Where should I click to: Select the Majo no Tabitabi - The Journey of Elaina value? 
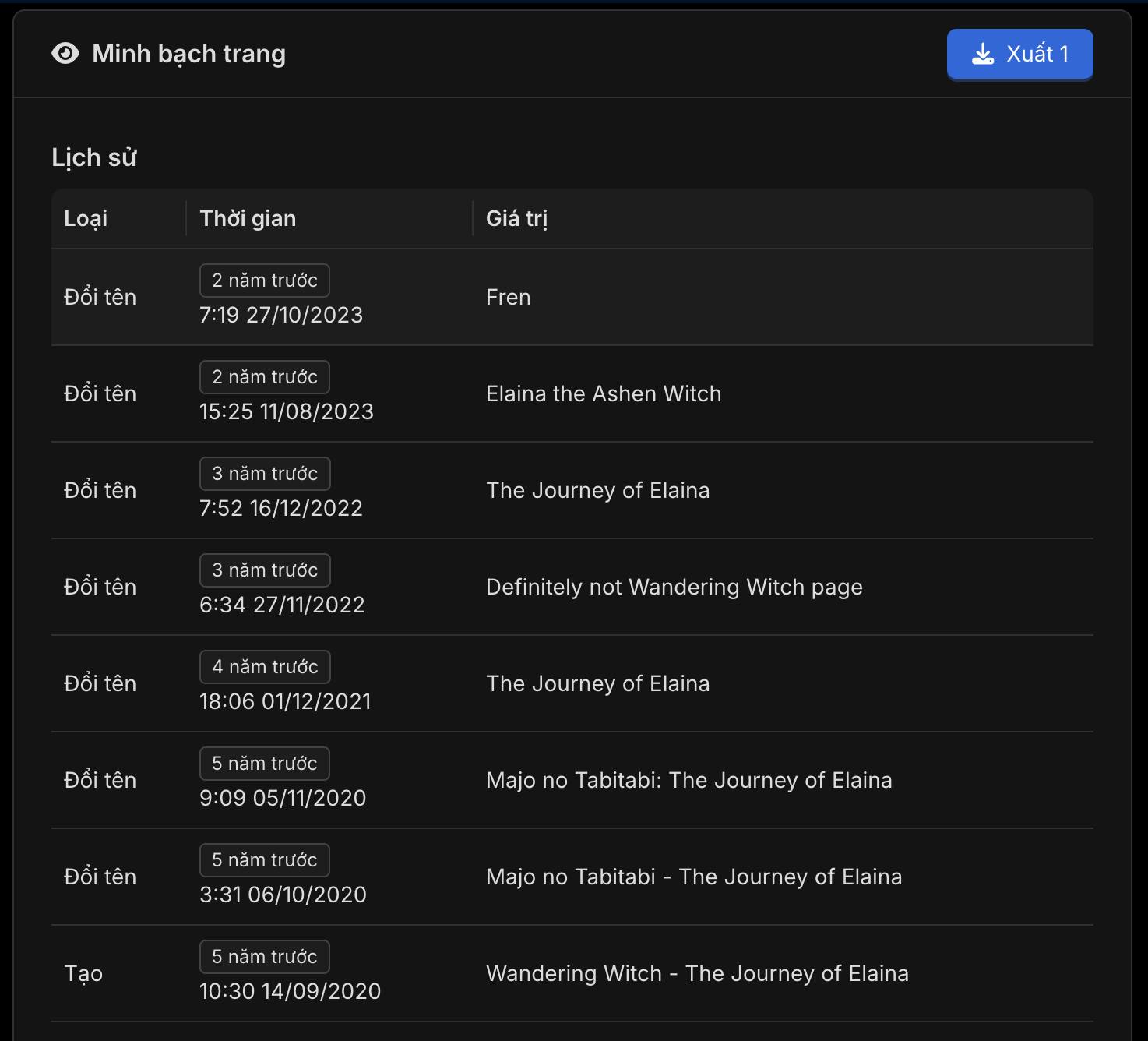point(694,877)
